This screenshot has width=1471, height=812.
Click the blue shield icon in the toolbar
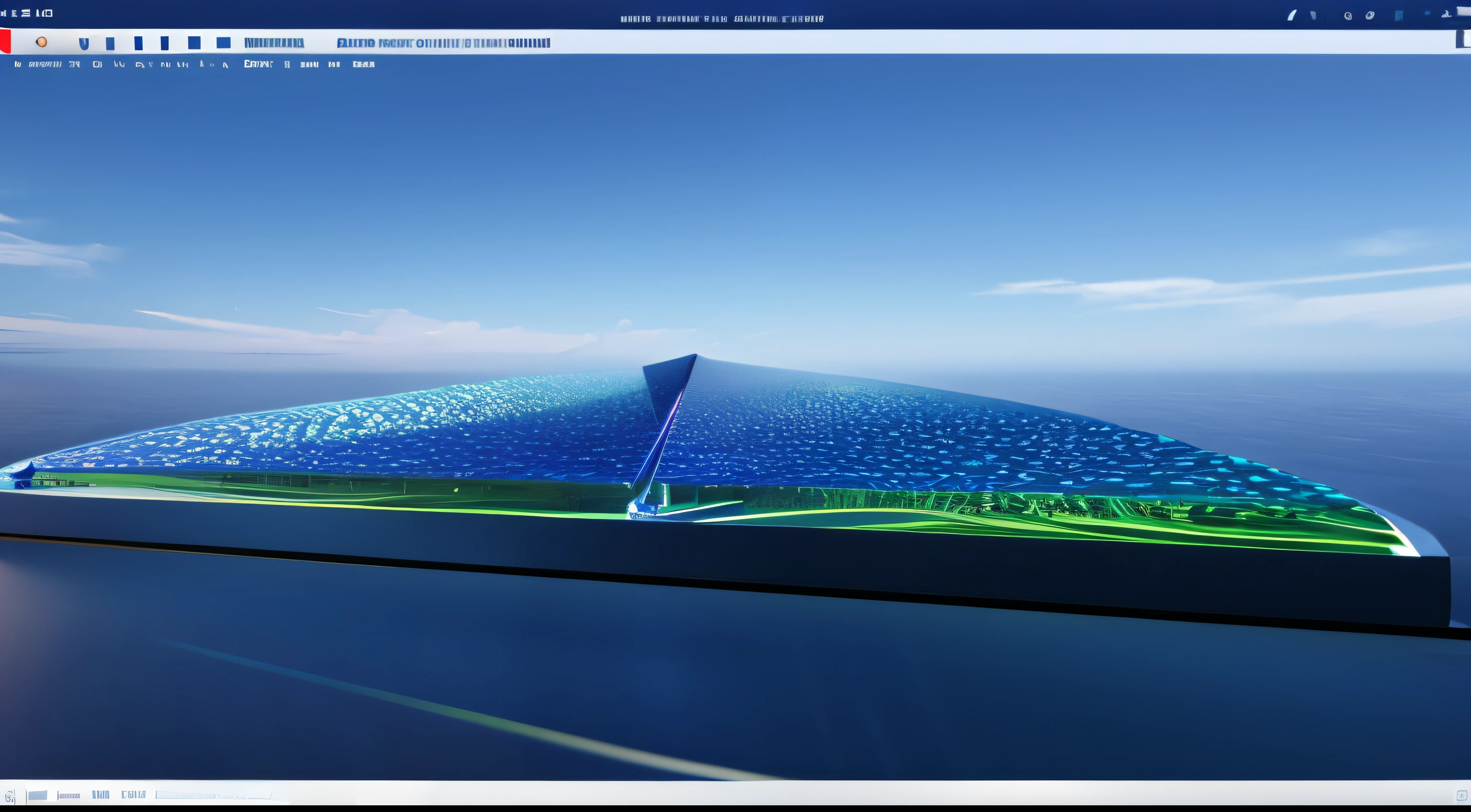[x=84, y=44]
